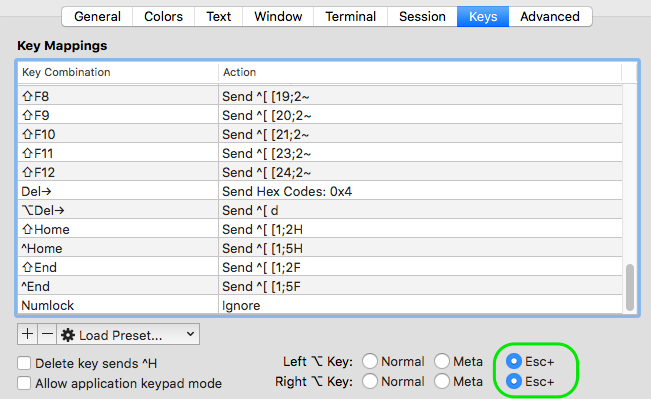This screenshot has height=399, width=651.
Task: Select the Shift F10 mapping row
Action: pos(320,135)
